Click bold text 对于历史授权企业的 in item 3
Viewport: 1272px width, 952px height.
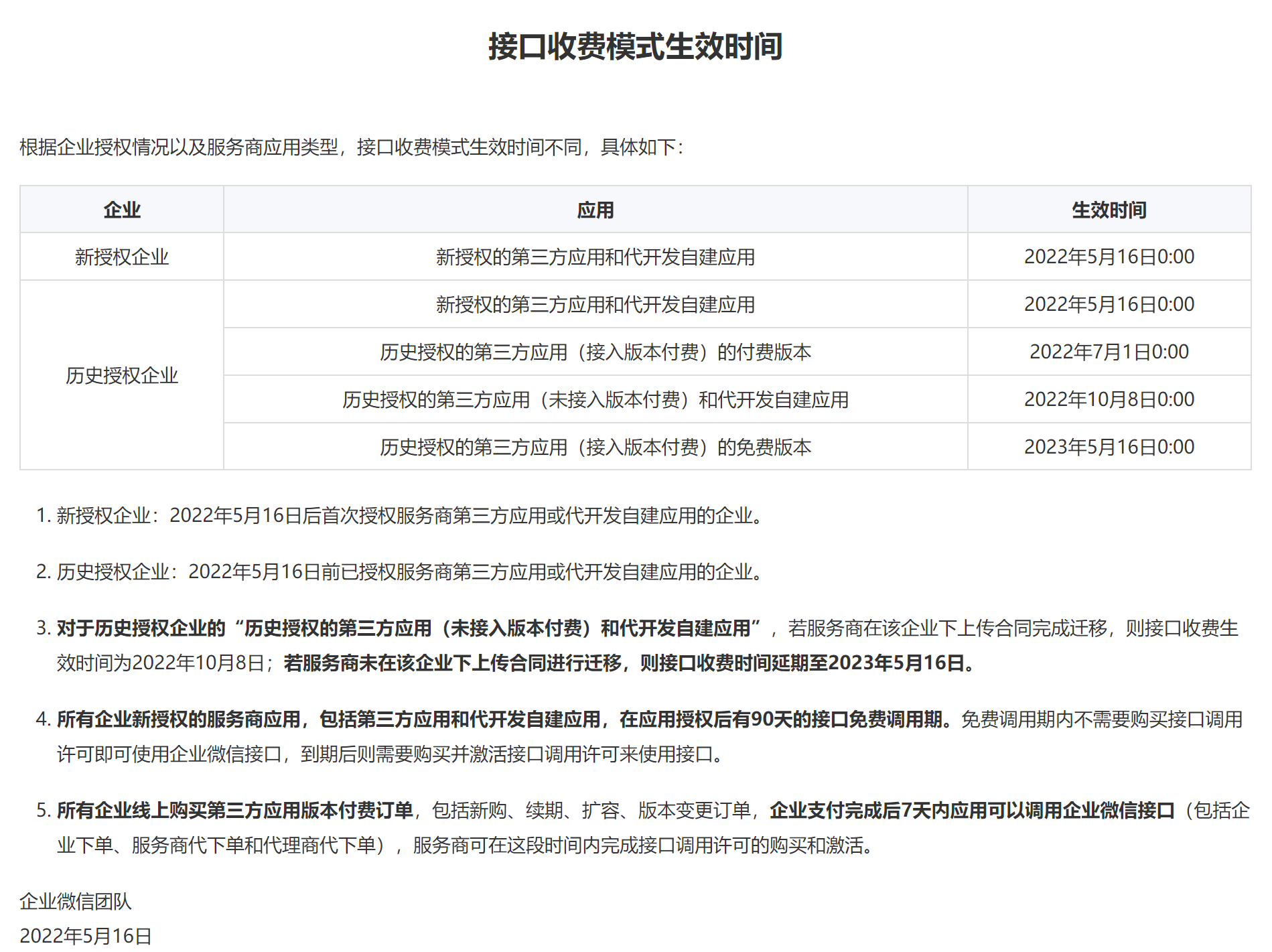[141, 628]
